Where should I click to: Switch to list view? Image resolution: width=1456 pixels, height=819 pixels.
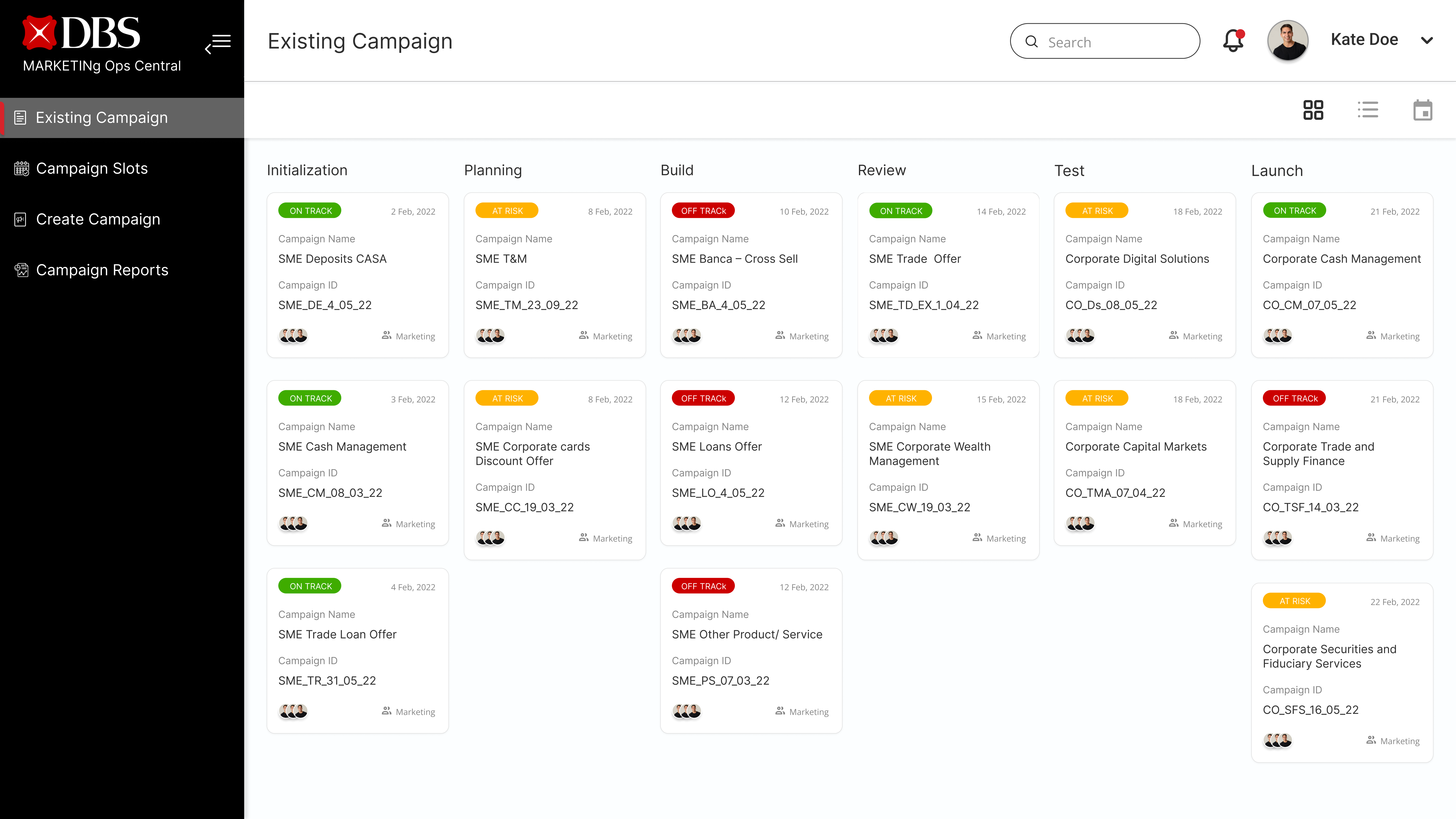point(1368,110)
